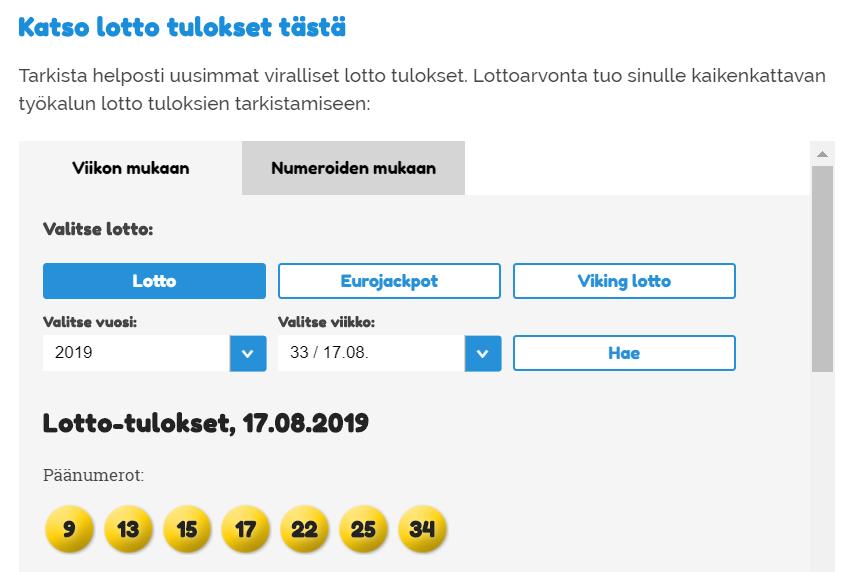The width and height of the screenshot is (859, 572).
Task: Click the yellow lotto ball number 17
Action: pyautogui.click(x=246, y=529)
